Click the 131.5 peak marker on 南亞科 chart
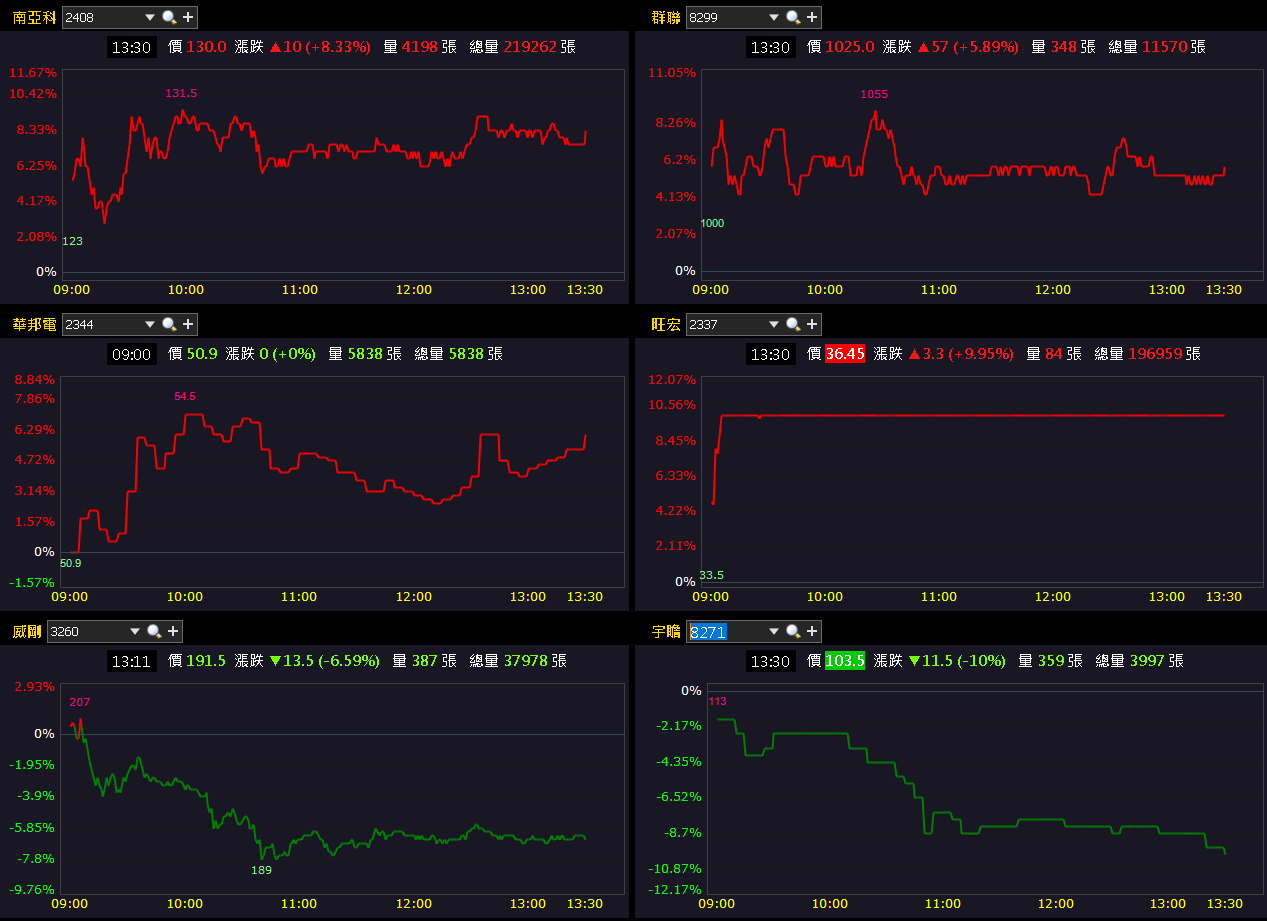 [x=181, y=93]
